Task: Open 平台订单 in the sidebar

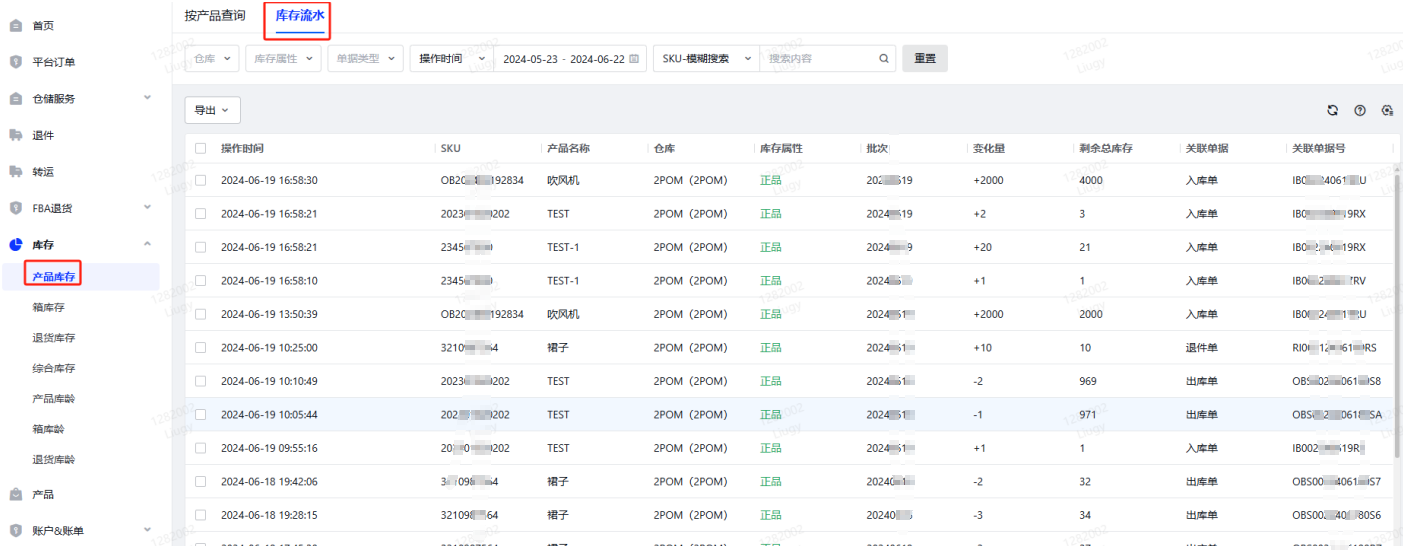Action: [53, 62]
